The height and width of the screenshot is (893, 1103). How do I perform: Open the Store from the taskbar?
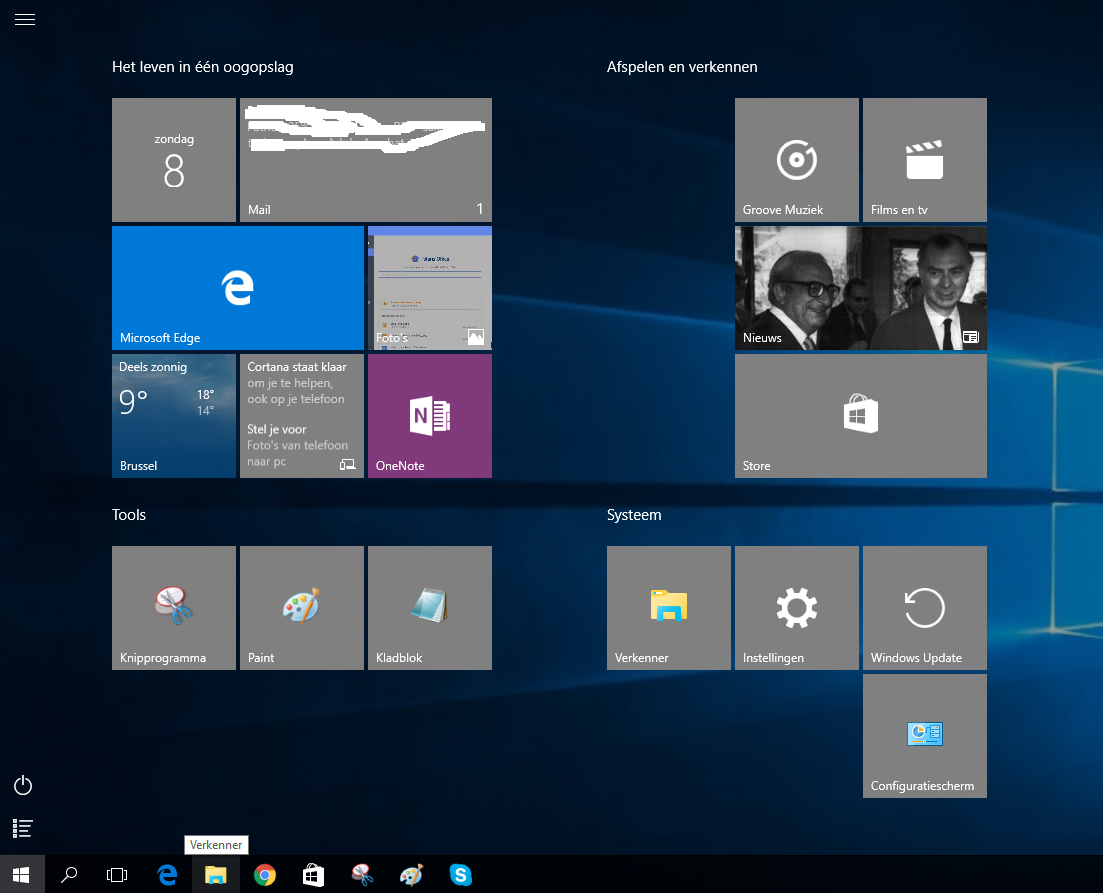tap(314, 875)
